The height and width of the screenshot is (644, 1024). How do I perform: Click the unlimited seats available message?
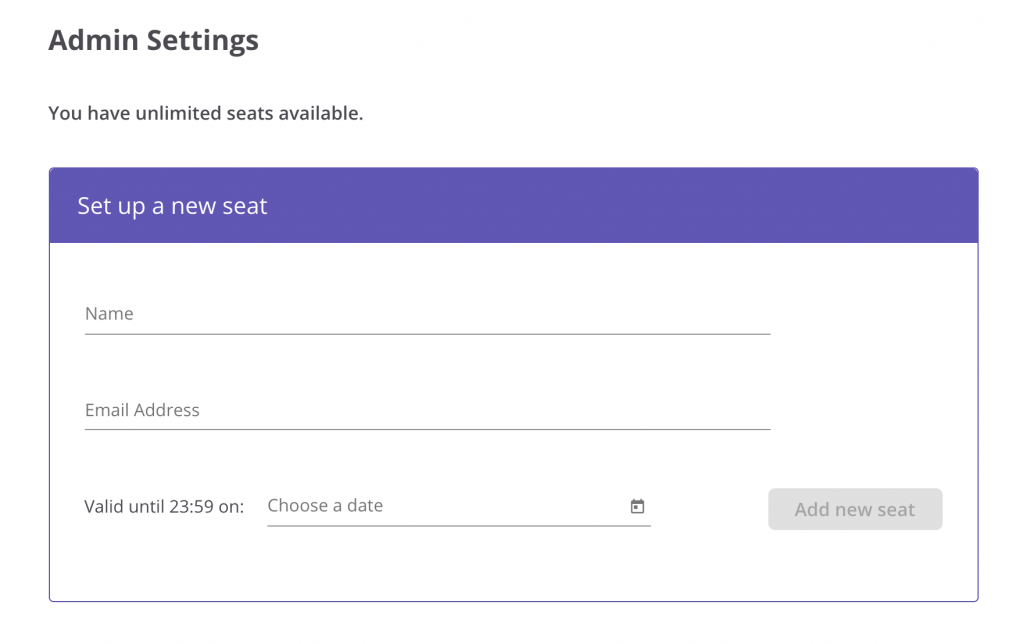[x=205, y=113]
